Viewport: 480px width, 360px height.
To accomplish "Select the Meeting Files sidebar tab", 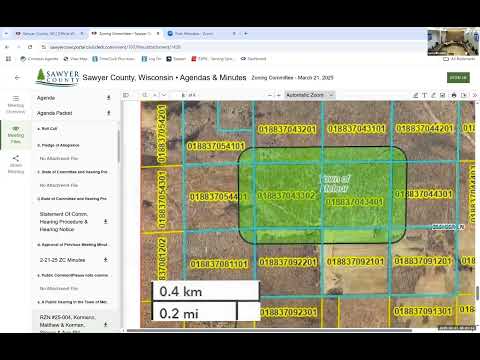I will [16, 135].
